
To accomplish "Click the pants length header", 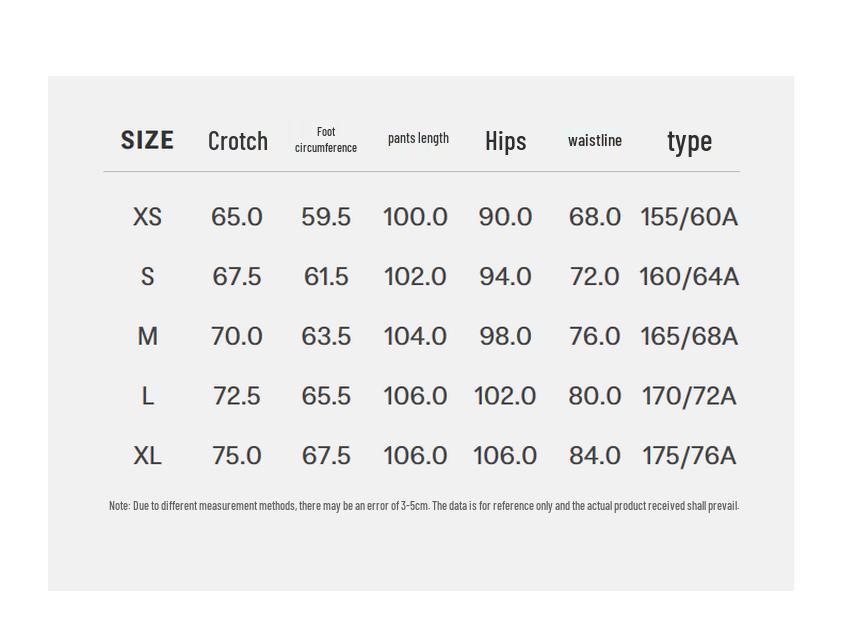I will 418,138.
